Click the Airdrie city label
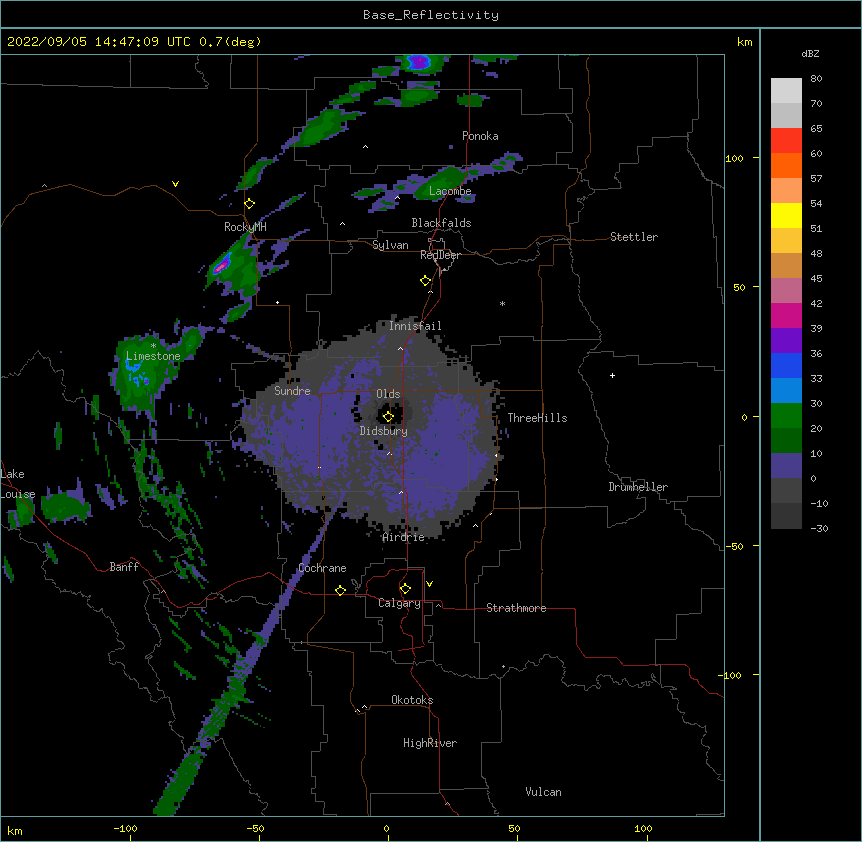Viewport: 862px width, 842px height. point(404,537)
